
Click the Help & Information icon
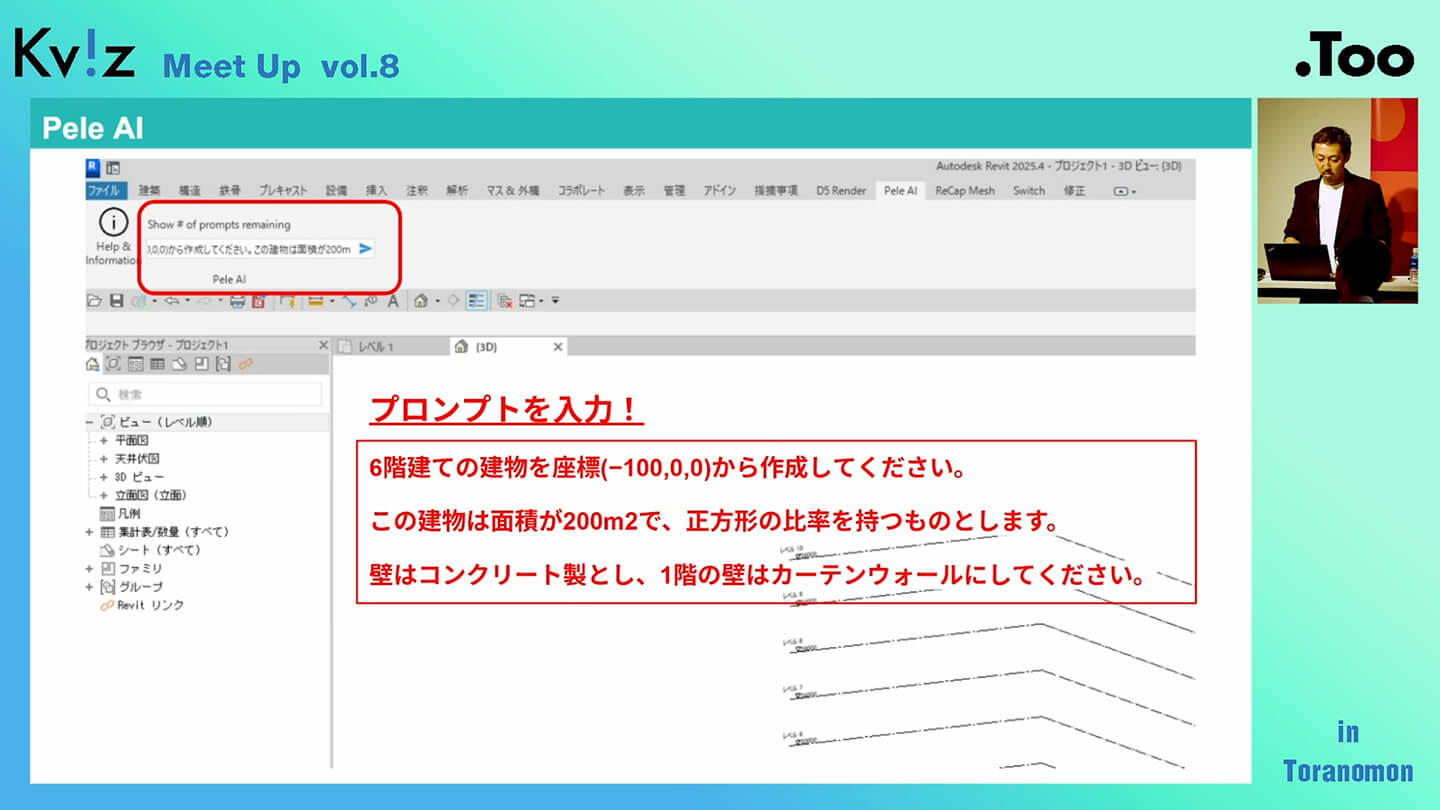113,223
